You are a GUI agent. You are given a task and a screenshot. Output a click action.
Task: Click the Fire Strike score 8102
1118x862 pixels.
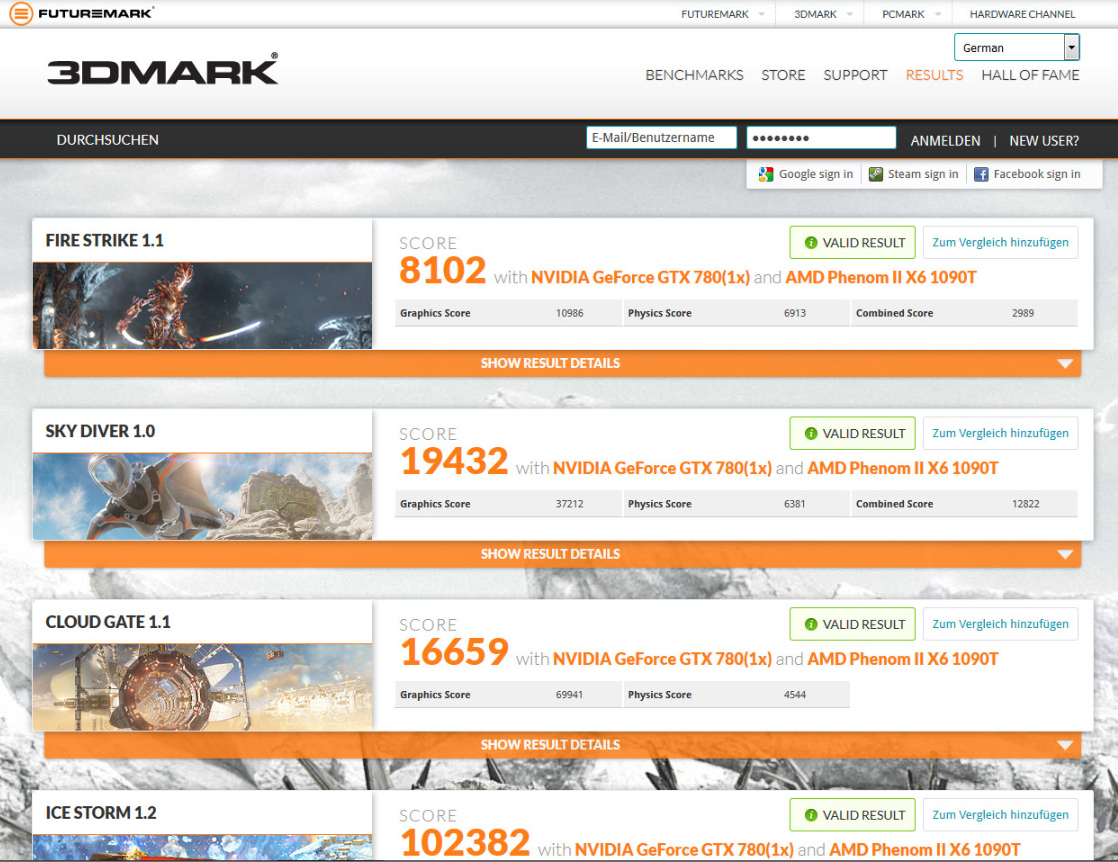[x=442, y=271]
